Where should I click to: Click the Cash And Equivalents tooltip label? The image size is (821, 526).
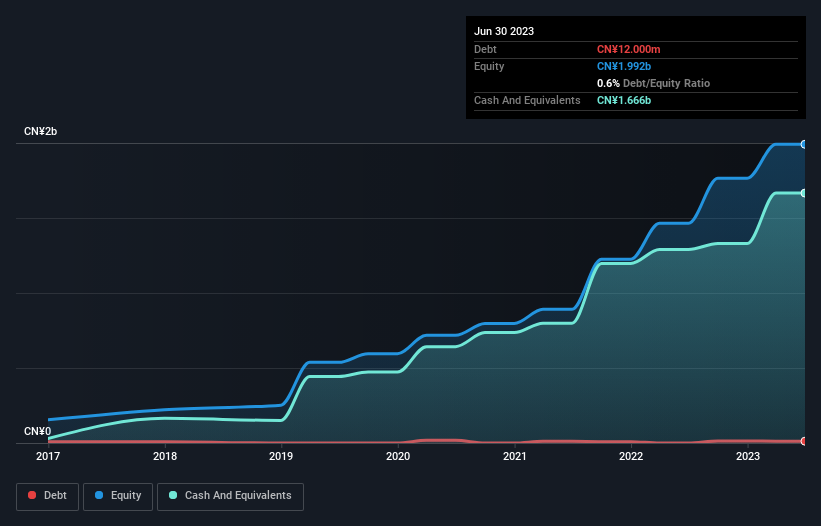tap(527, 100)
